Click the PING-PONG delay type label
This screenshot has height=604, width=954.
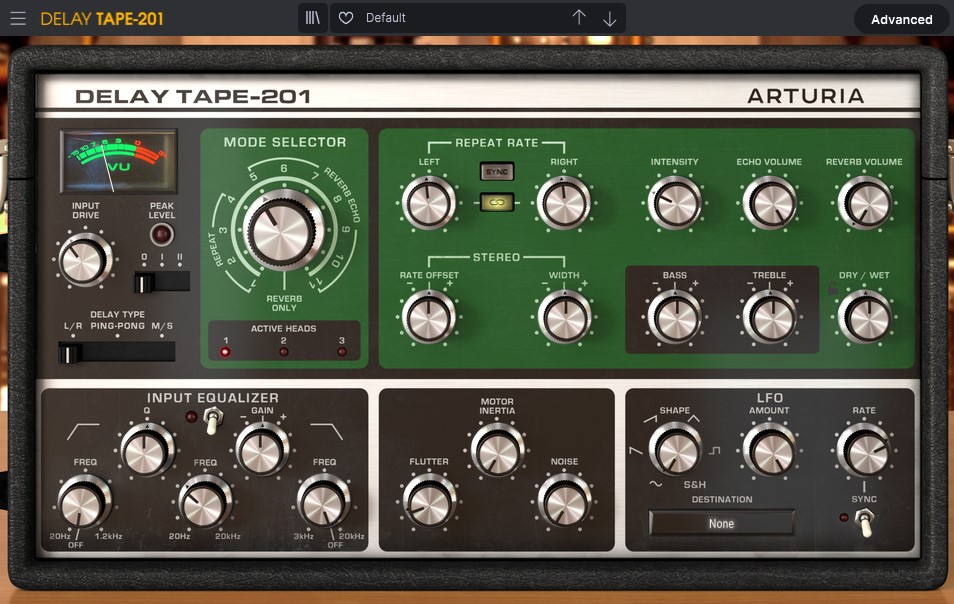tap(117, 326)
